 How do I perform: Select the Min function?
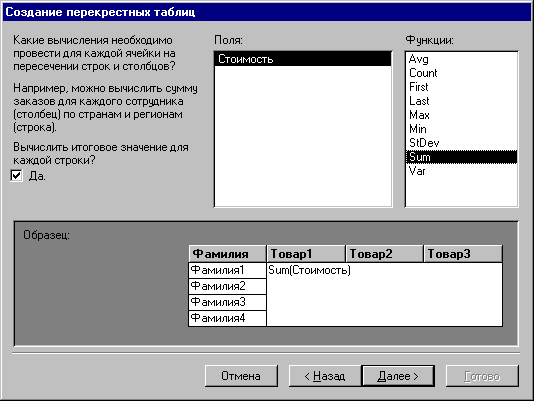(x=461, y=129)
